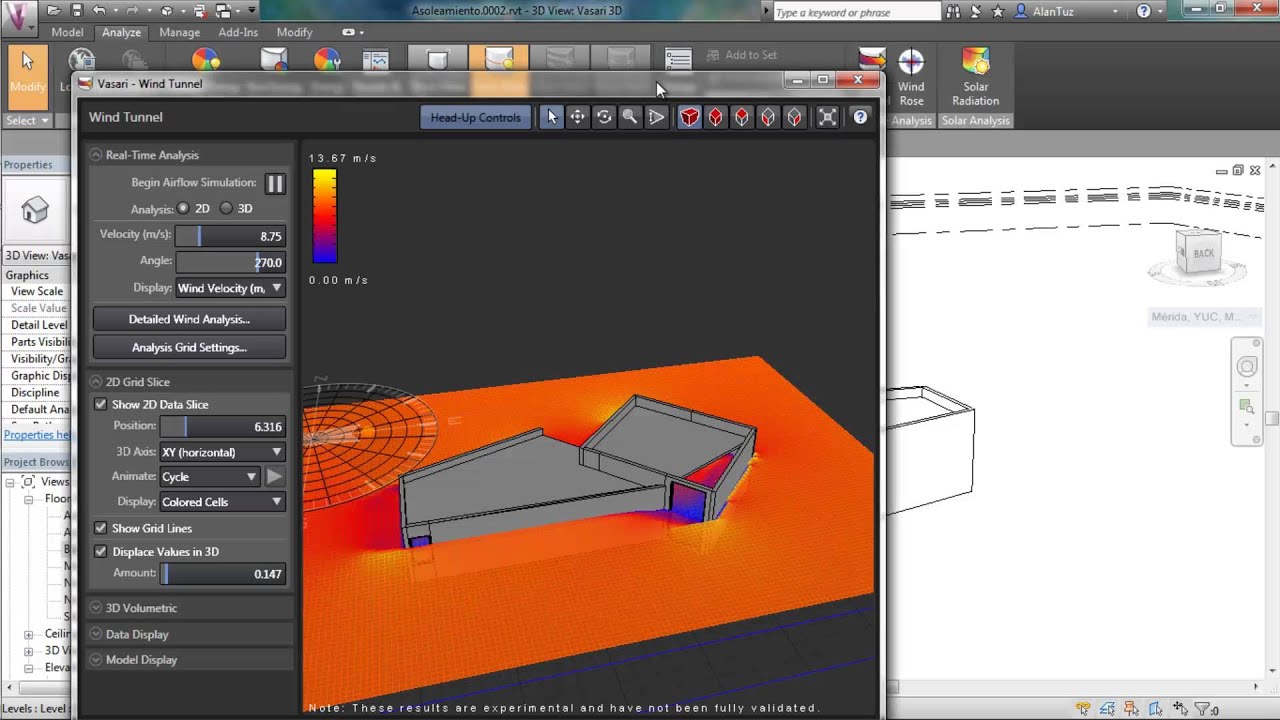The height and width of the screenshot is (720, 1280).
Task: Play the slice animation
Action: [x=274, y=477]
